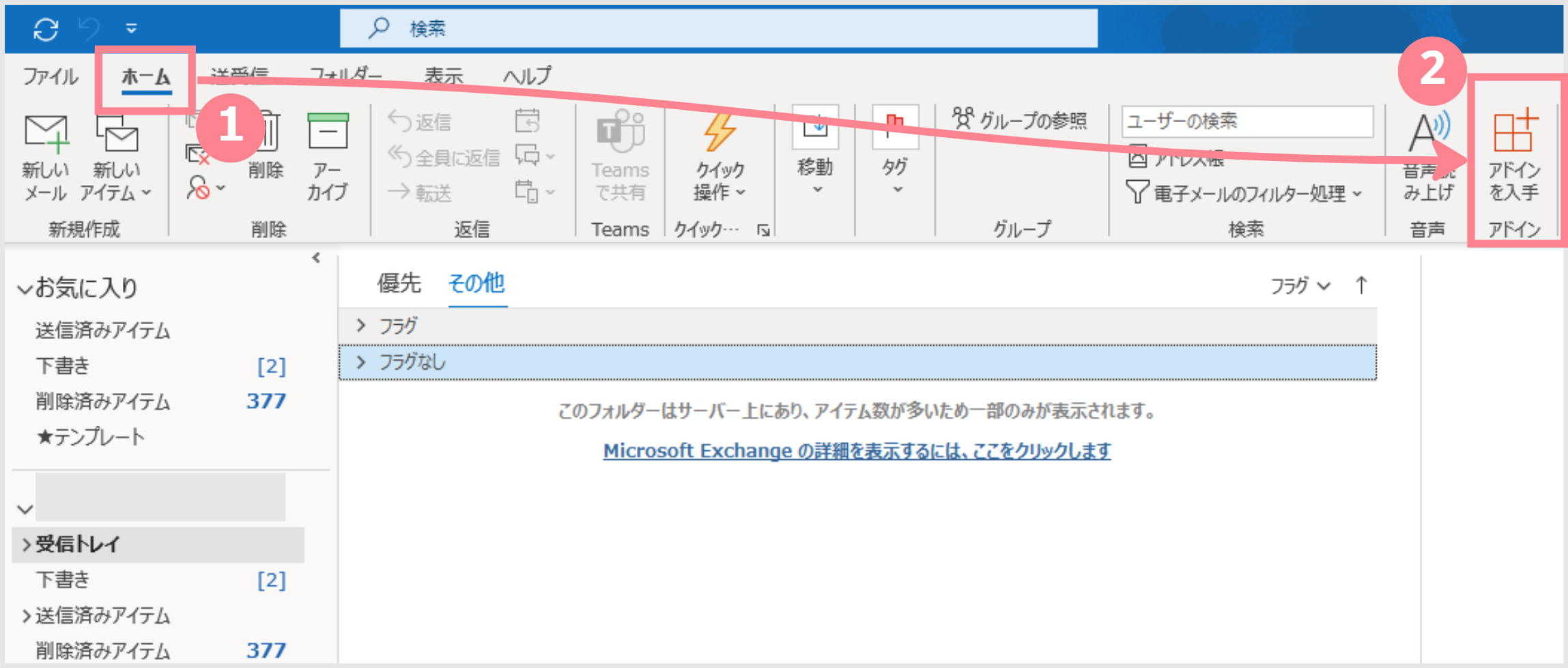Click グループの参照 button

pyautogui.click(x=1020, y=120)
